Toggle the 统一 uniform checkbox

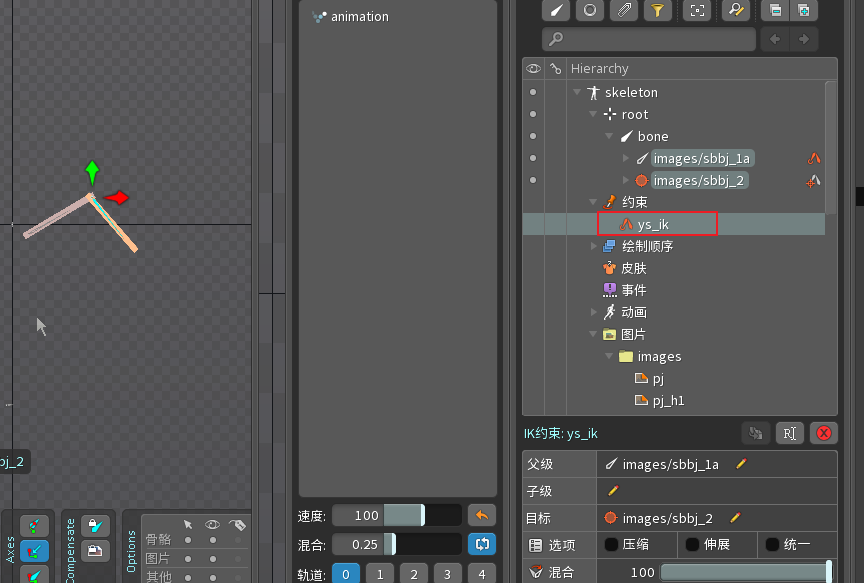click(772, 545)
